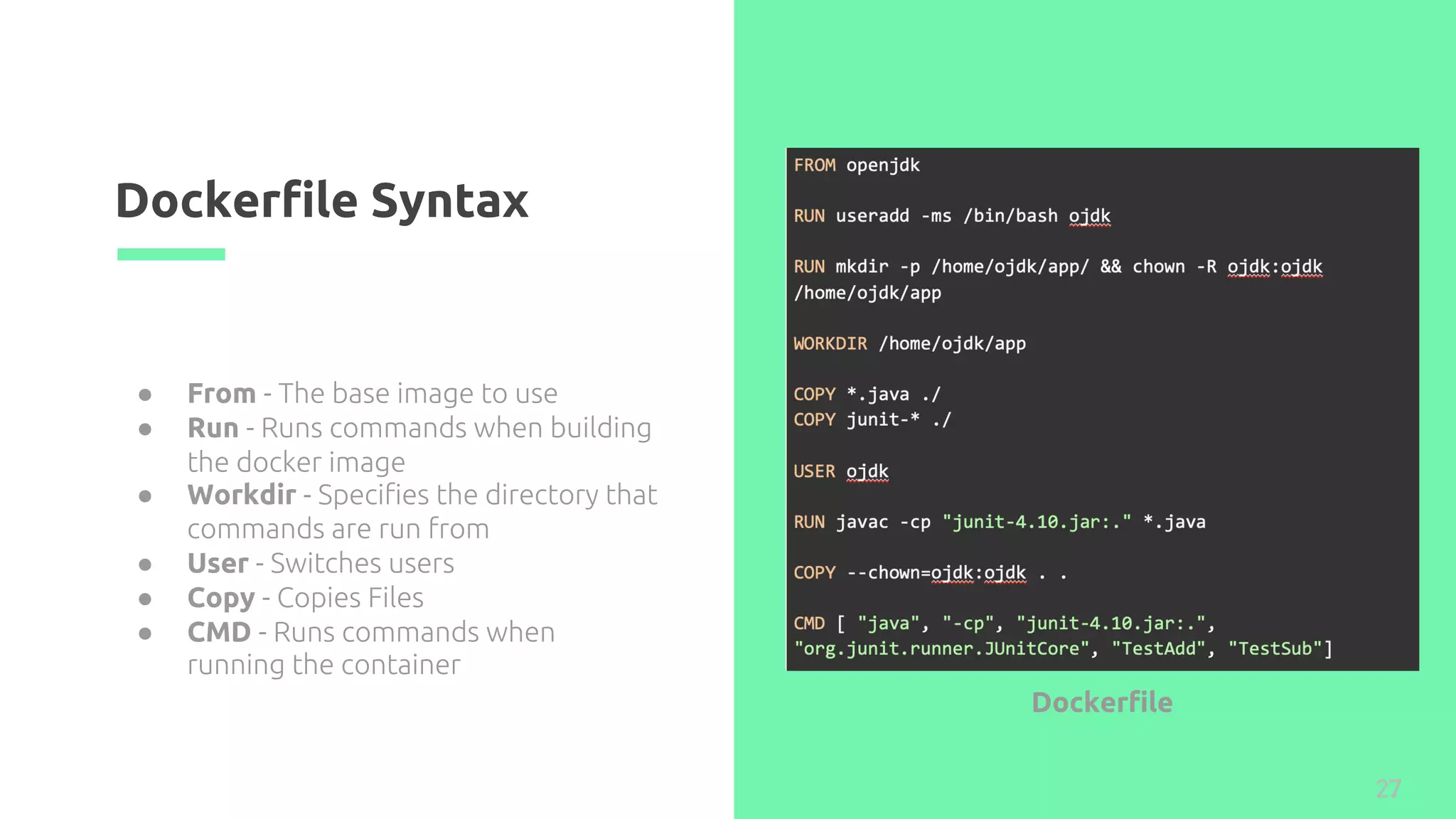
Task: Click the 'org.junit.runner.JUnitCore' code line
Action: pyautogui.click(x=1064, y=649)
